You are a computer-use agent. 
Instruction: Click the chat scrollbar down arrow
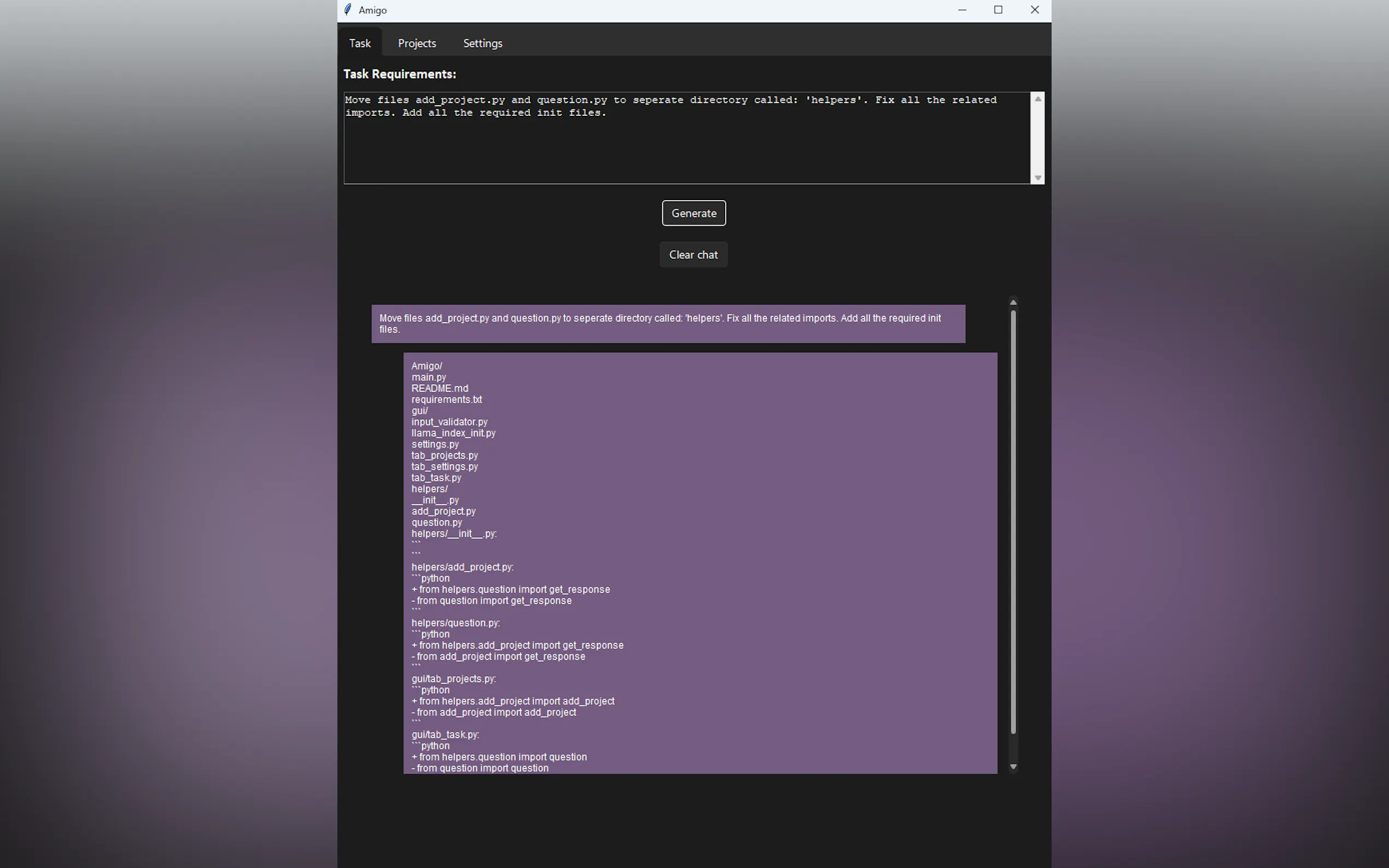coord(1013,766)
